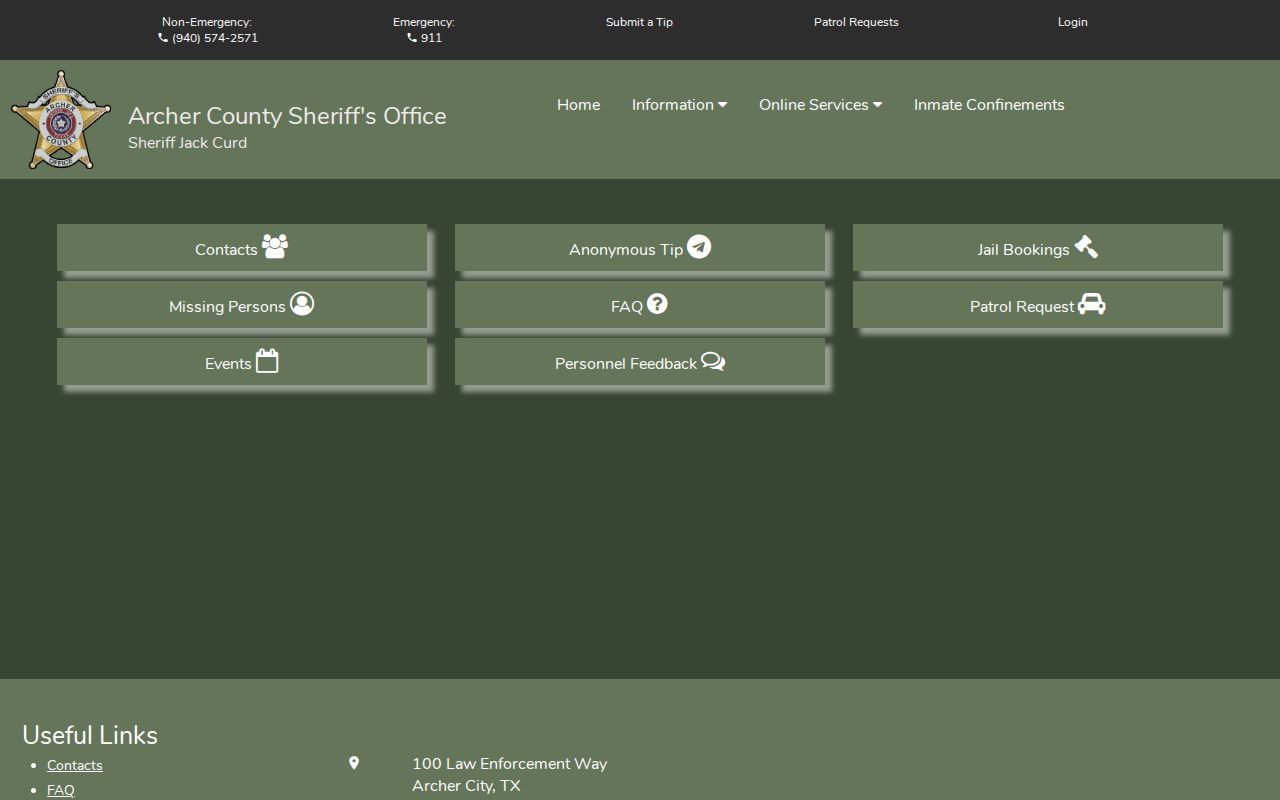The height and width of the screenshot is (800, 1280).
Task: Click the gavel icon on Jail Bookings
Action: point(1086,247)
